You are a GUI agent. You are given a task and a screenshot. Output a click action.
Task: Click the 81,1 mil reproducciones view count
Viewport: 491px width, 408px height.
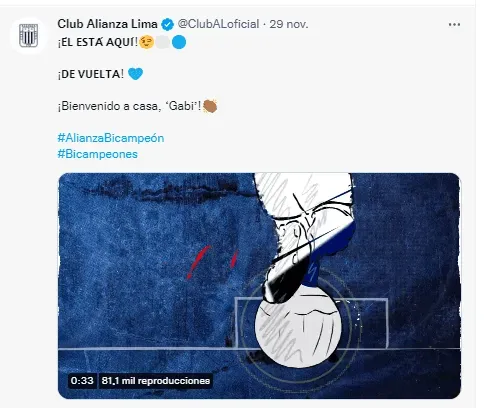point(156,381)
